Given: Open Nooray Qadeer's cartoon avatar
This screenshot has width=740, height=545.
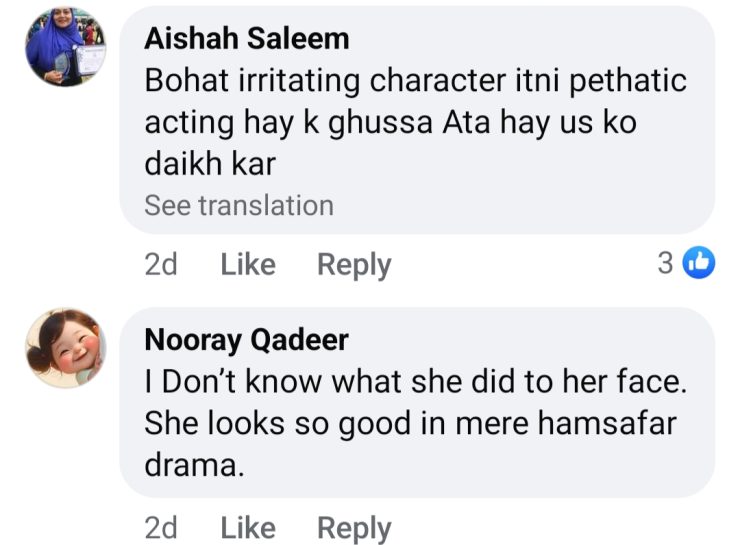Looking at the screenshot, I should click(65, 348).
